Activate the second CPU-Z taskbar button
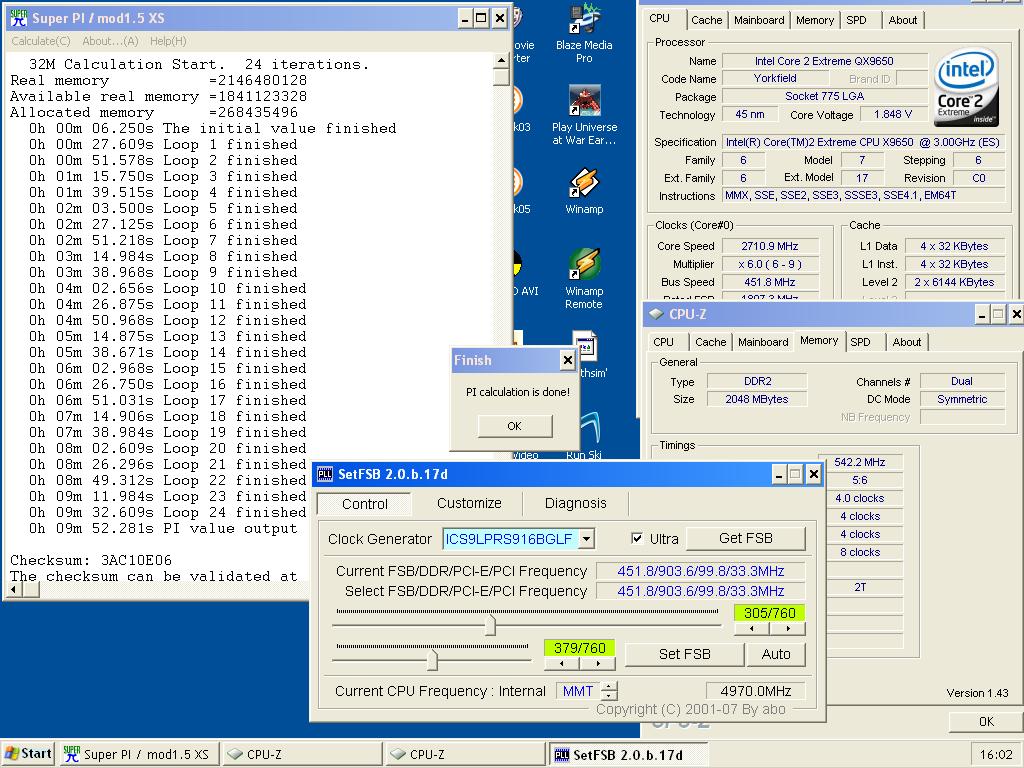The image size is (1024, 768). (x=464, y=754)
